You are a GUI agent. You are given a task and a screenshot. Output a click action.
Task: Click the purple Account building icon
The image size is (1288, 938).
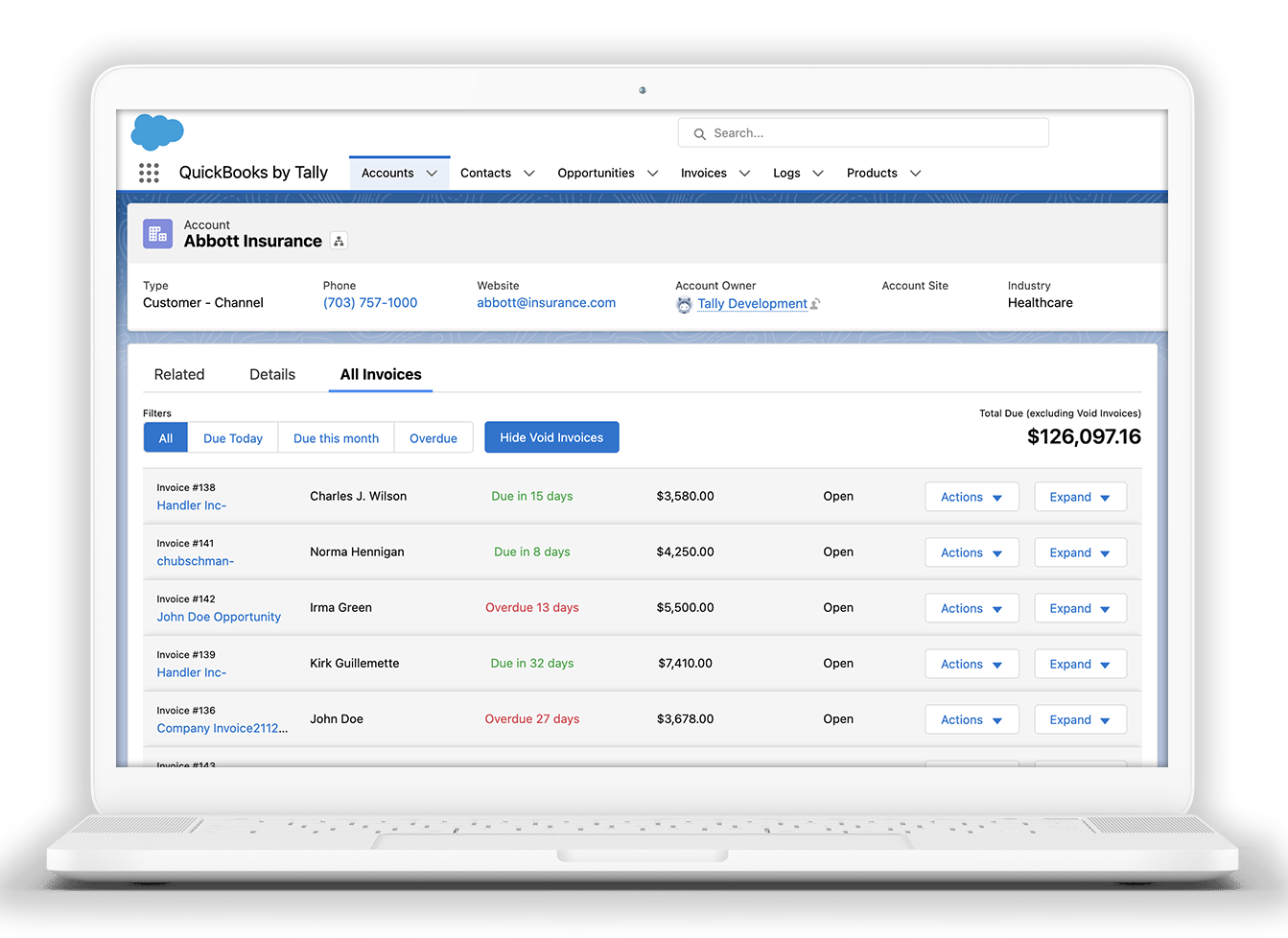coord(157,233)
